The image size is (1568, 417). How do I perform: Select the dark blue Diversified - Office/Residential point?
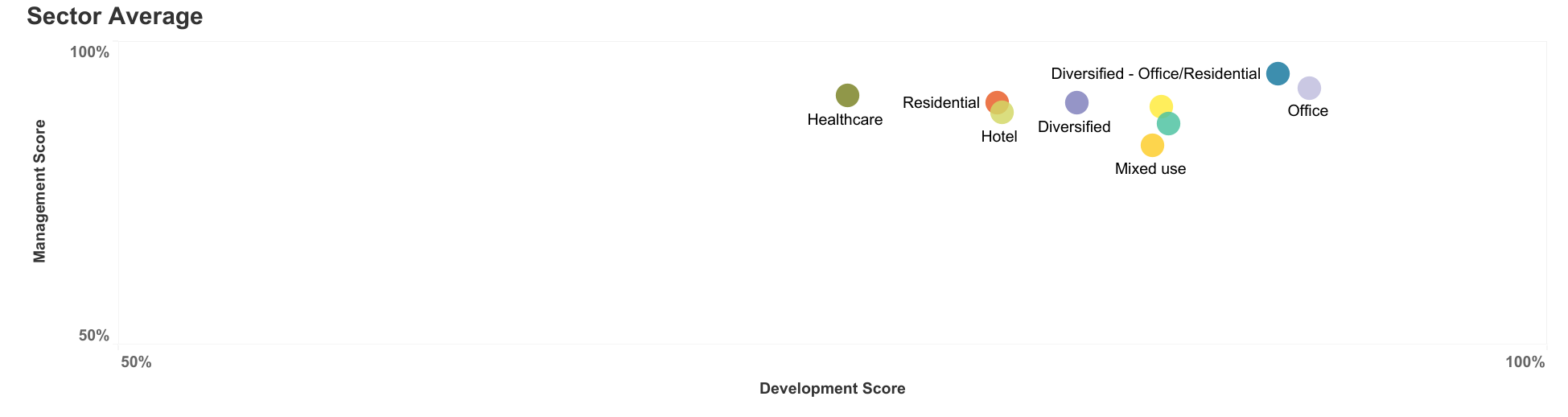coord(1278,73)
